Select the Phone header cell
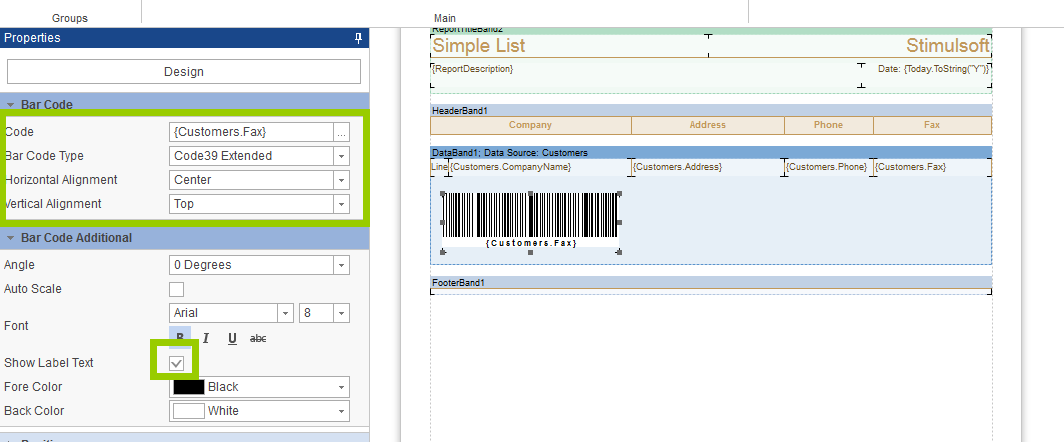Viewport: 1064px width, 442px height. click(829, 125)
